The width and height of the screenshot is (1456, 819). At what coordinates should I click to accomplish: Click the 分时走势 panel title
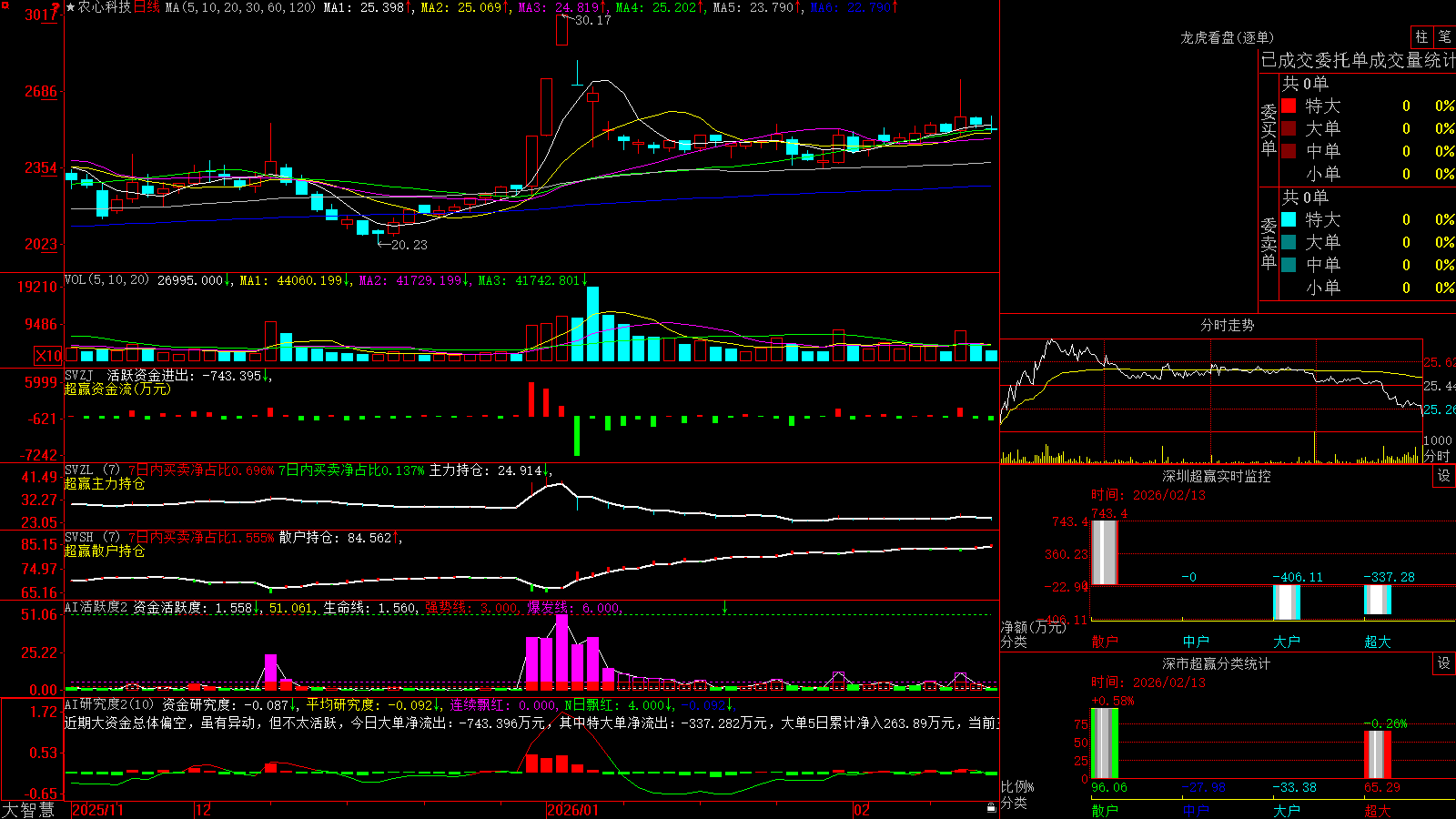(1227, 325)
